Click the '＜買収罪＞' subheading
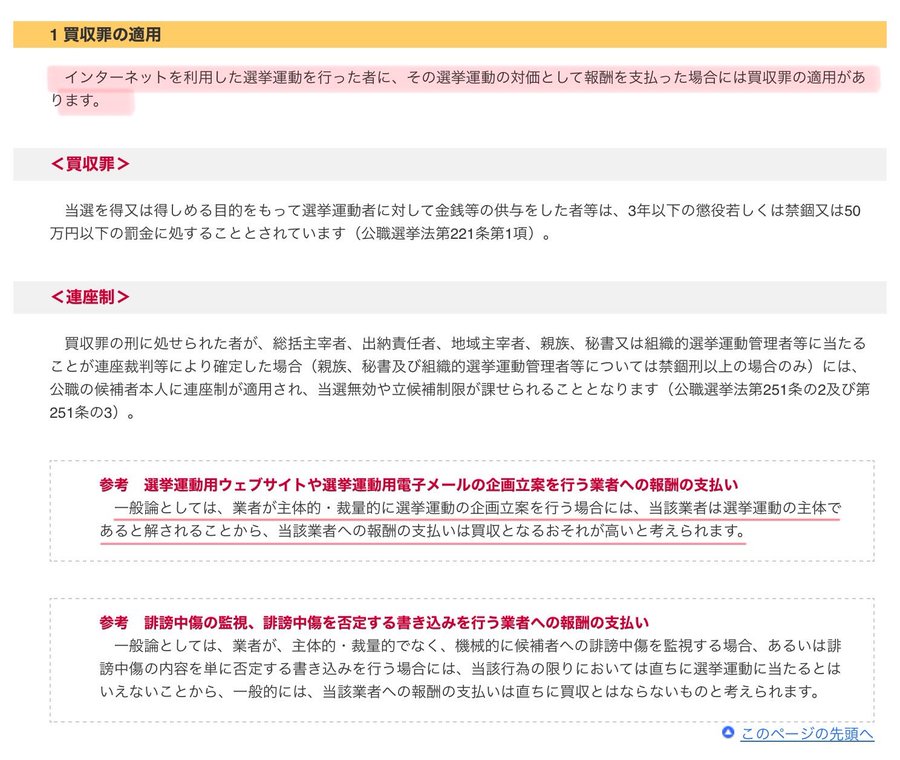The image size is (900, 760). (90, 164)
